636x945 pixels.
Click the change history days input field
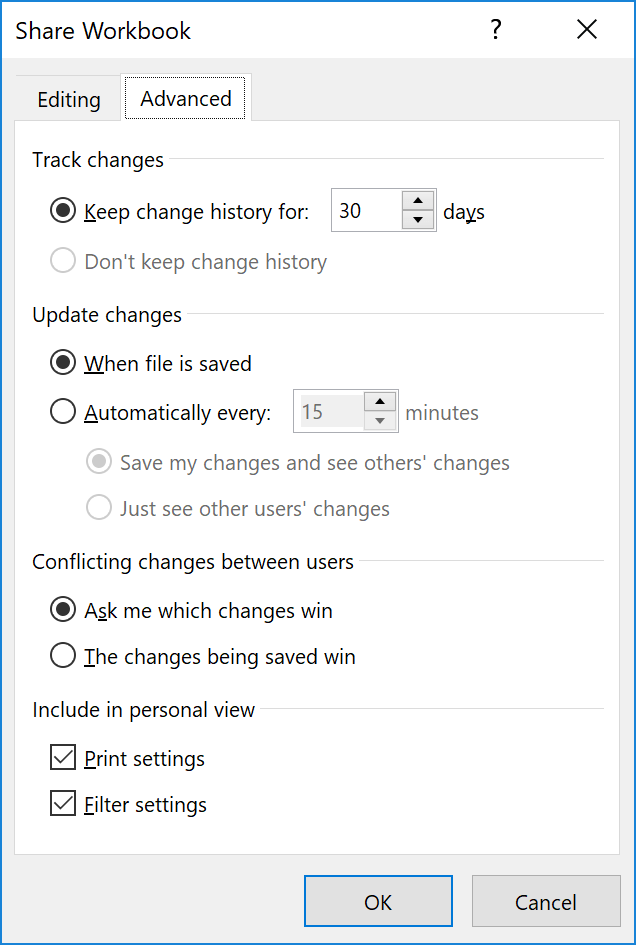click(x=365, y=211)
